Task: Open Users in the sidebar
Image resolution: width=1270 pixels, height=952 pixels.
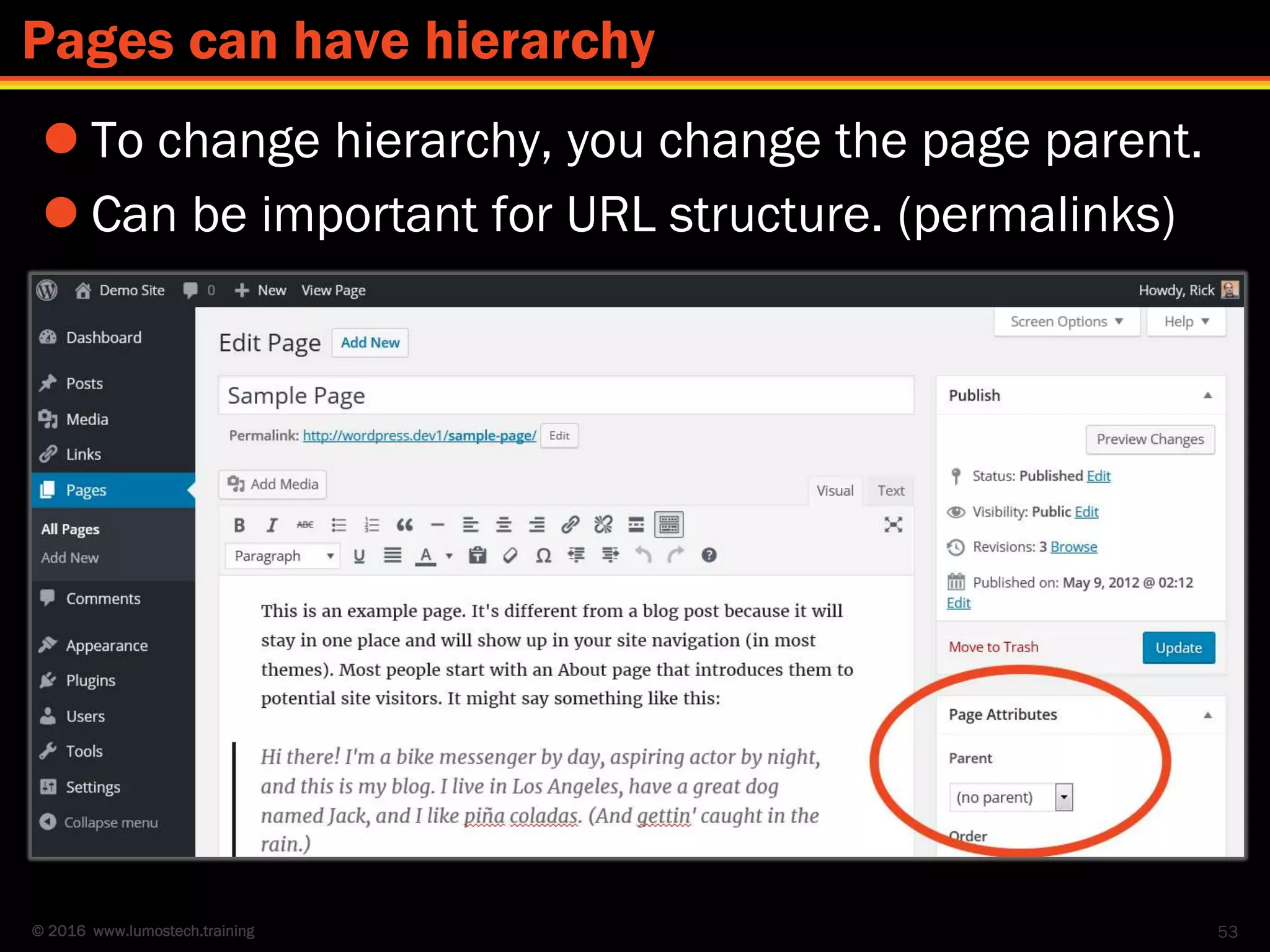Action: [x=86, y=716]
